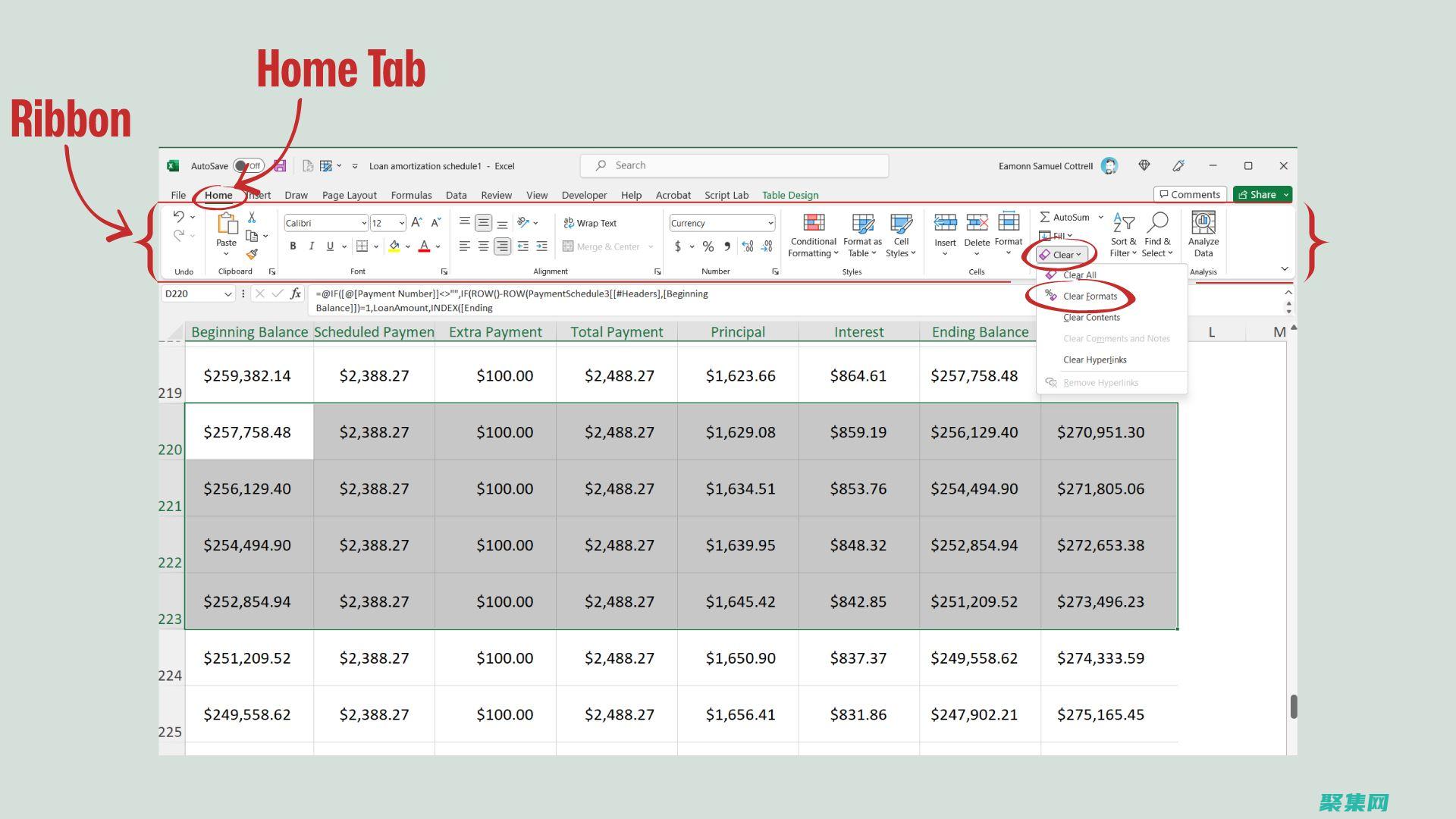
Task: Open the Calibri font name dropdown
Action: (363, 223)
